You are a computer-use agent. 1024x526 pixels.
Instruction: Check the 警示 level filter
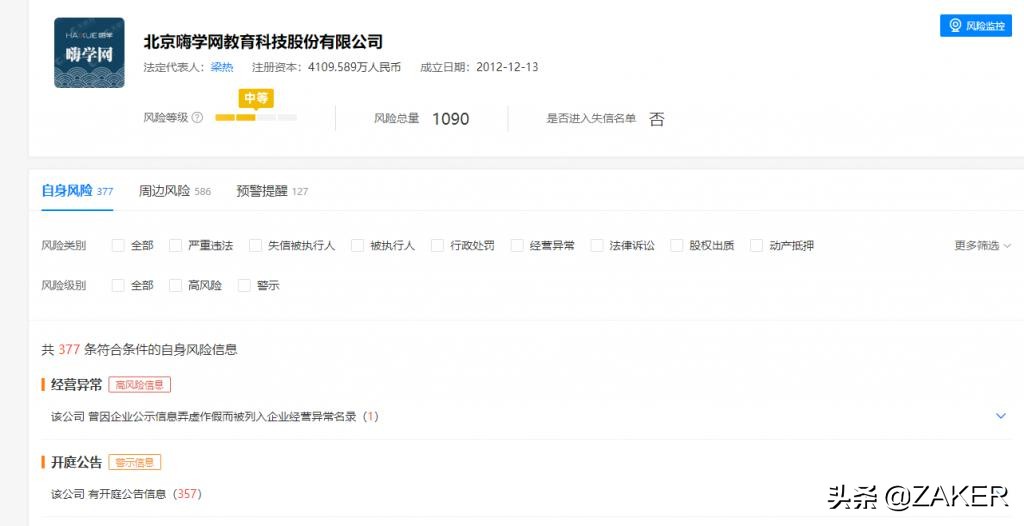[x=244, y=286]
